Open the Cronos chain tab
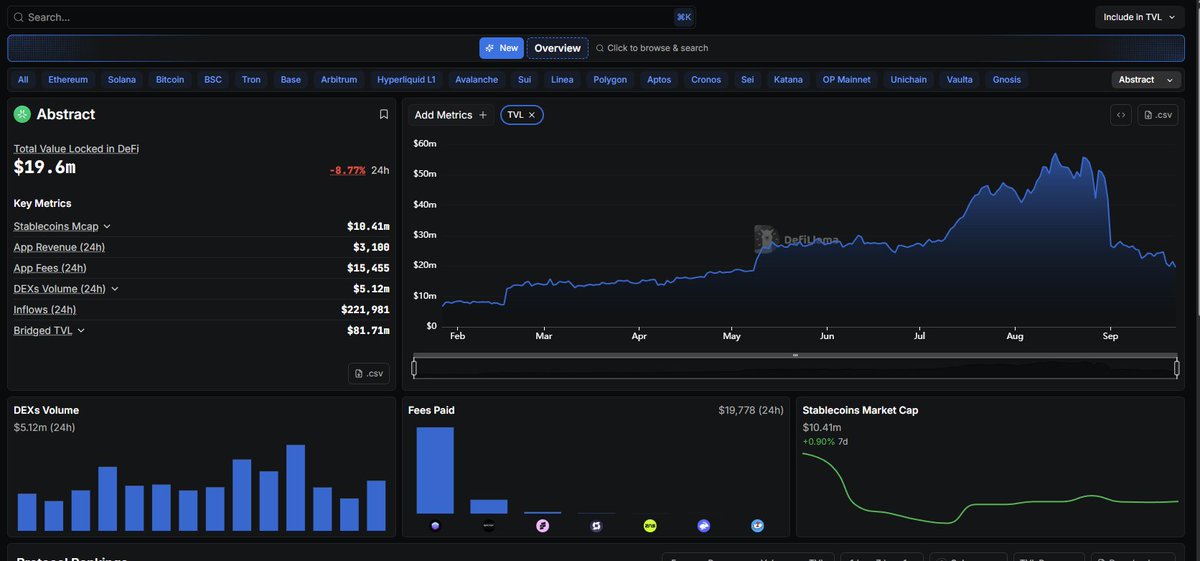Viewport: 1200px width, 561px height. click(x=706, y=80)
